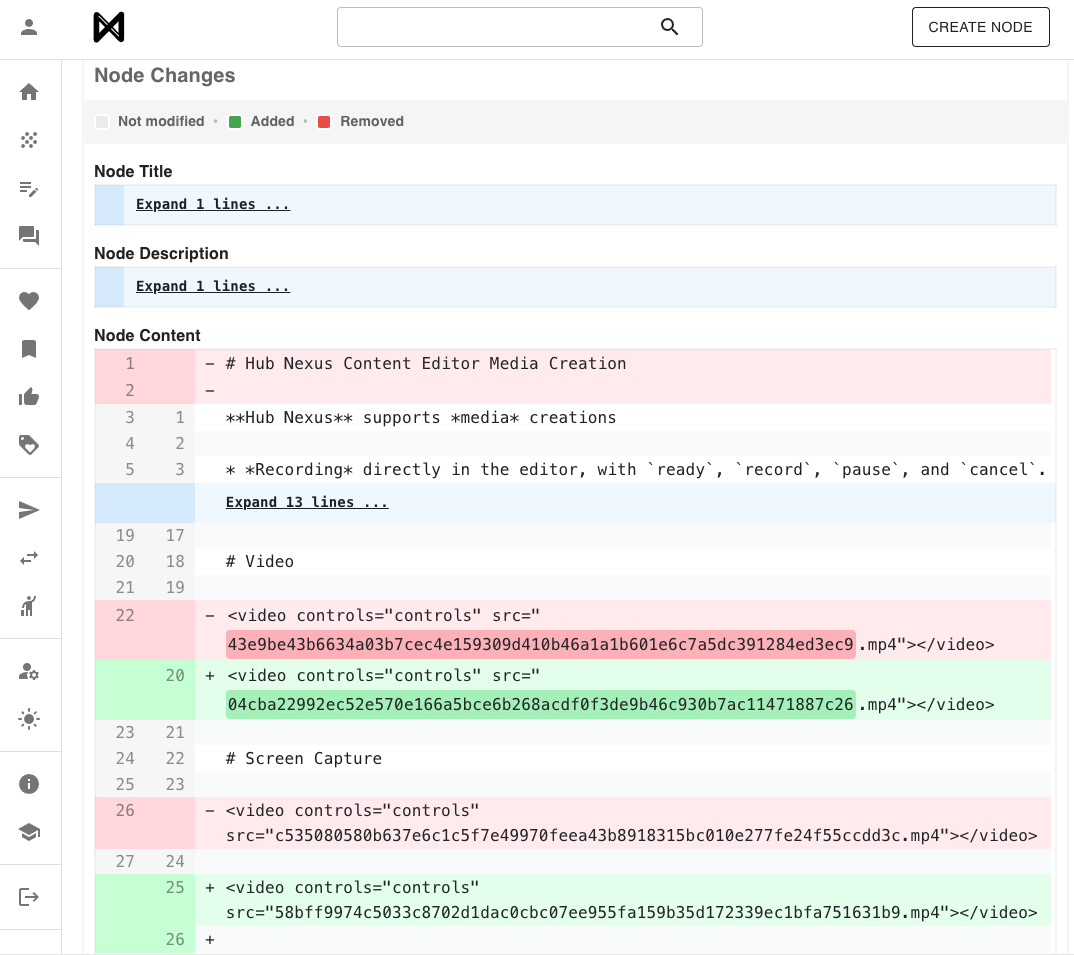The height and width of the screenshot is (955, 1074).
Task: Open the user settings gear icon
Action: click(29, 671)
